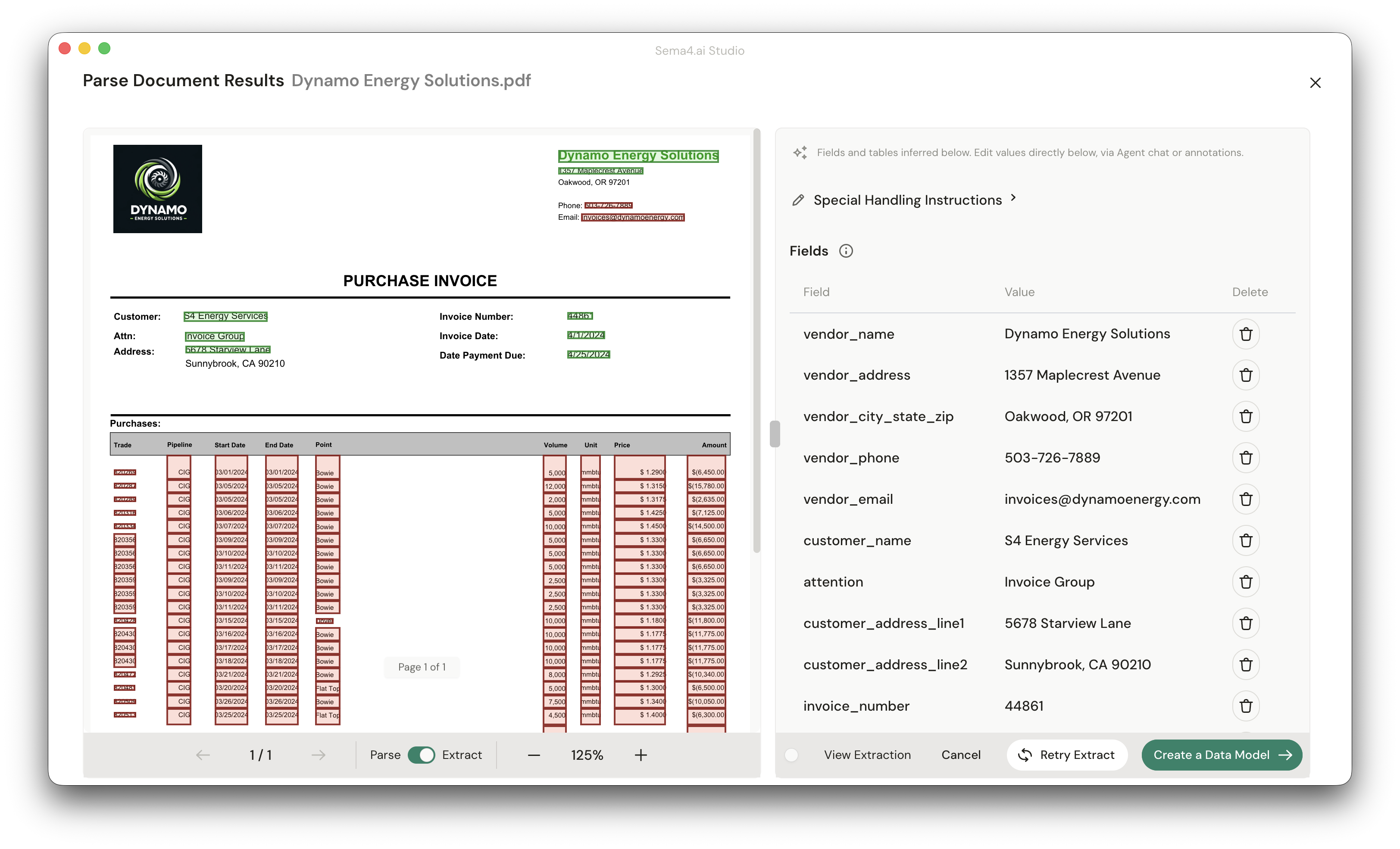Click the previous page arrow
The height and width of the screenshot is (849, 1400).
203,755
